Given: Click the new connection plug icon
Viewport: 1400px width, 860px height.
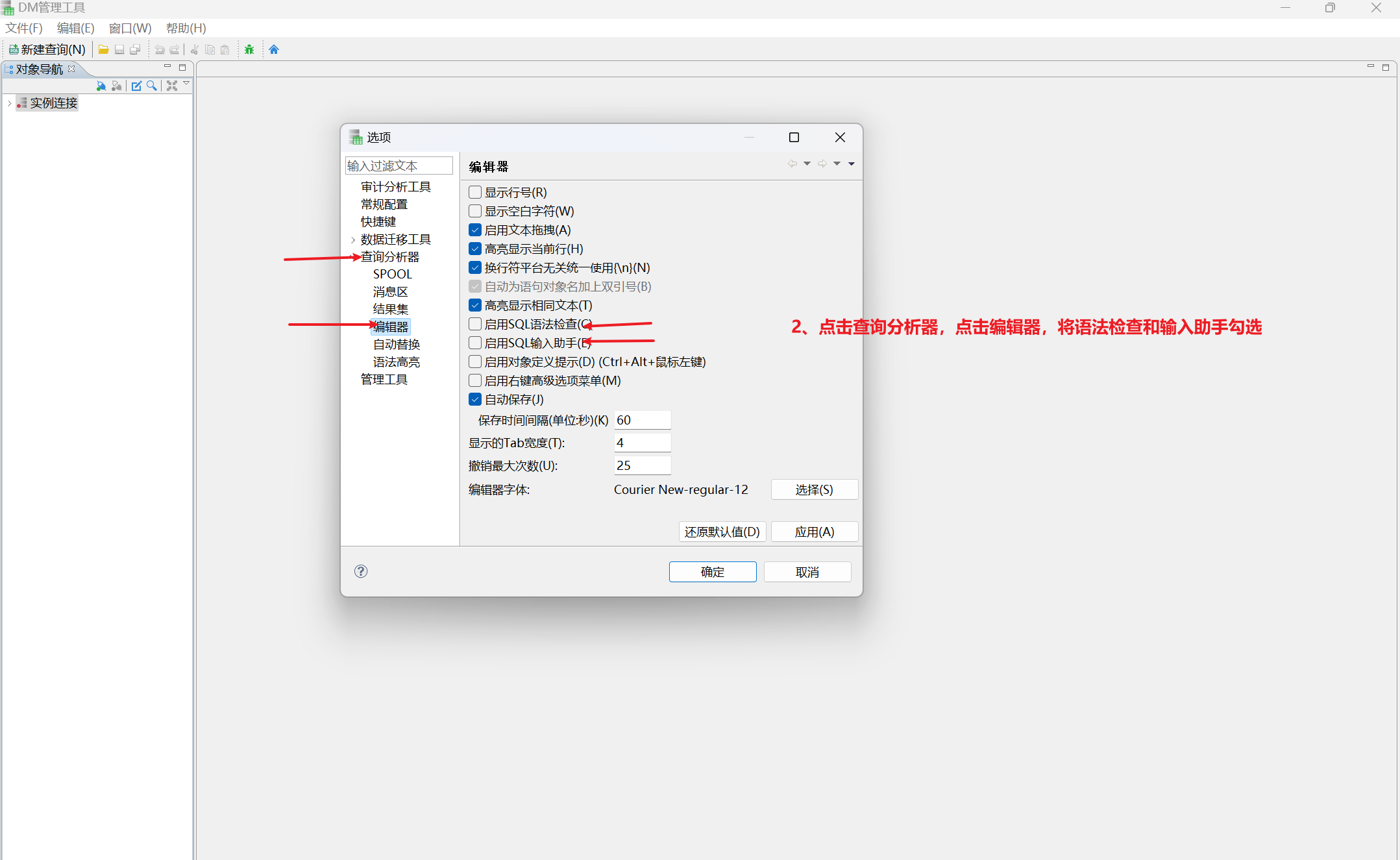Looking at the screenshot, I should [x=101, y=86].
